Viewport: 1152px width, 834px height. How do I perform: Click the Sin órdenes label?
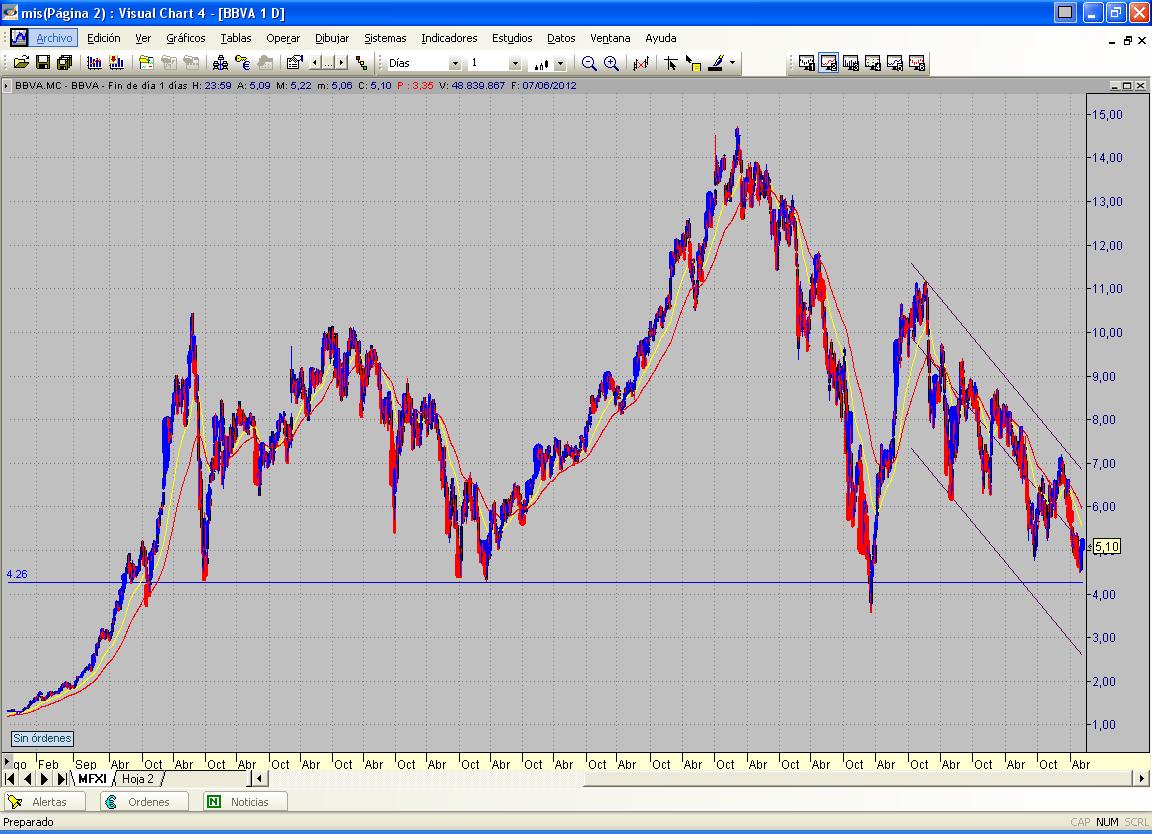point(43,738)
